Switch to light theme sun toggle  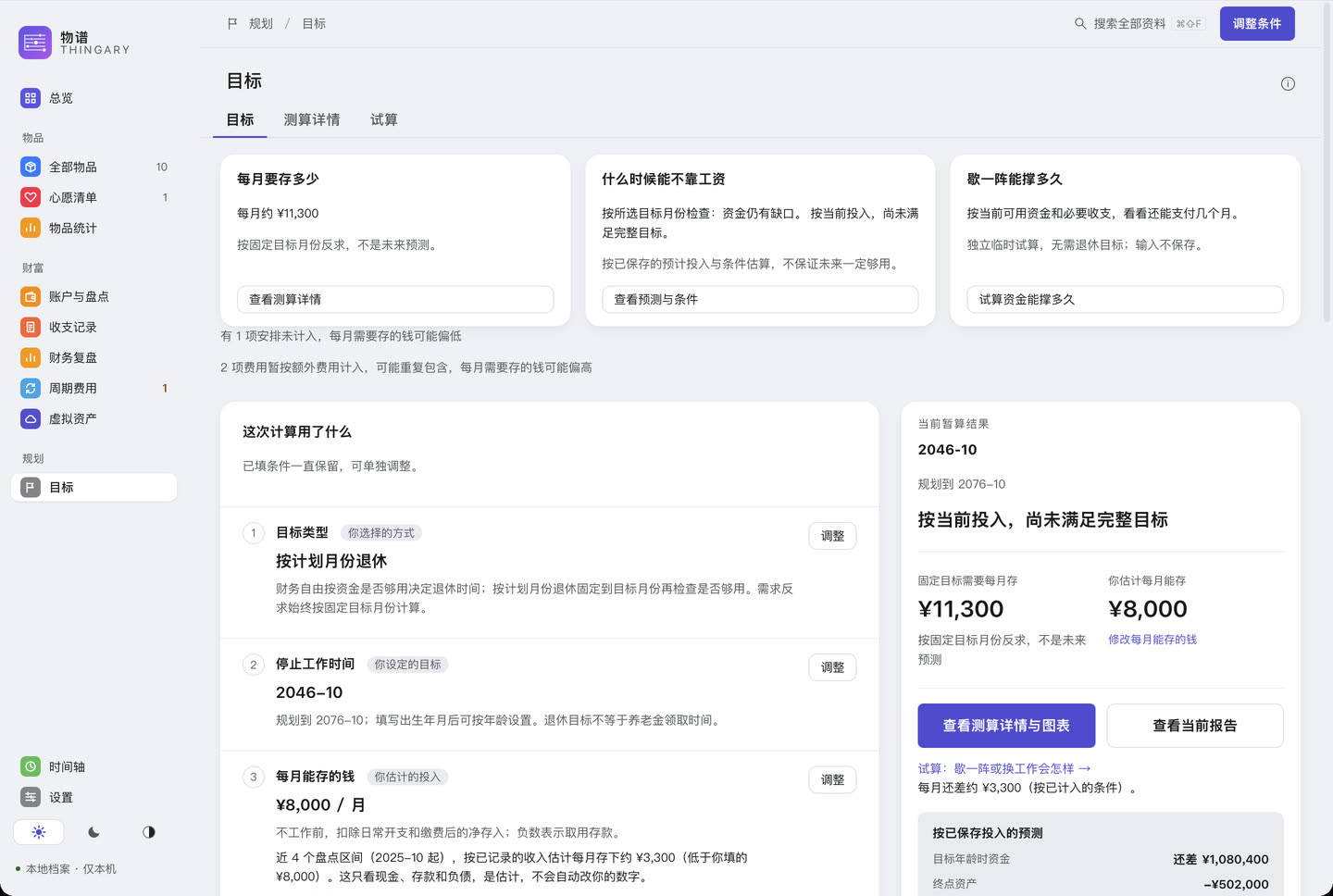click(x=39, y=832)
